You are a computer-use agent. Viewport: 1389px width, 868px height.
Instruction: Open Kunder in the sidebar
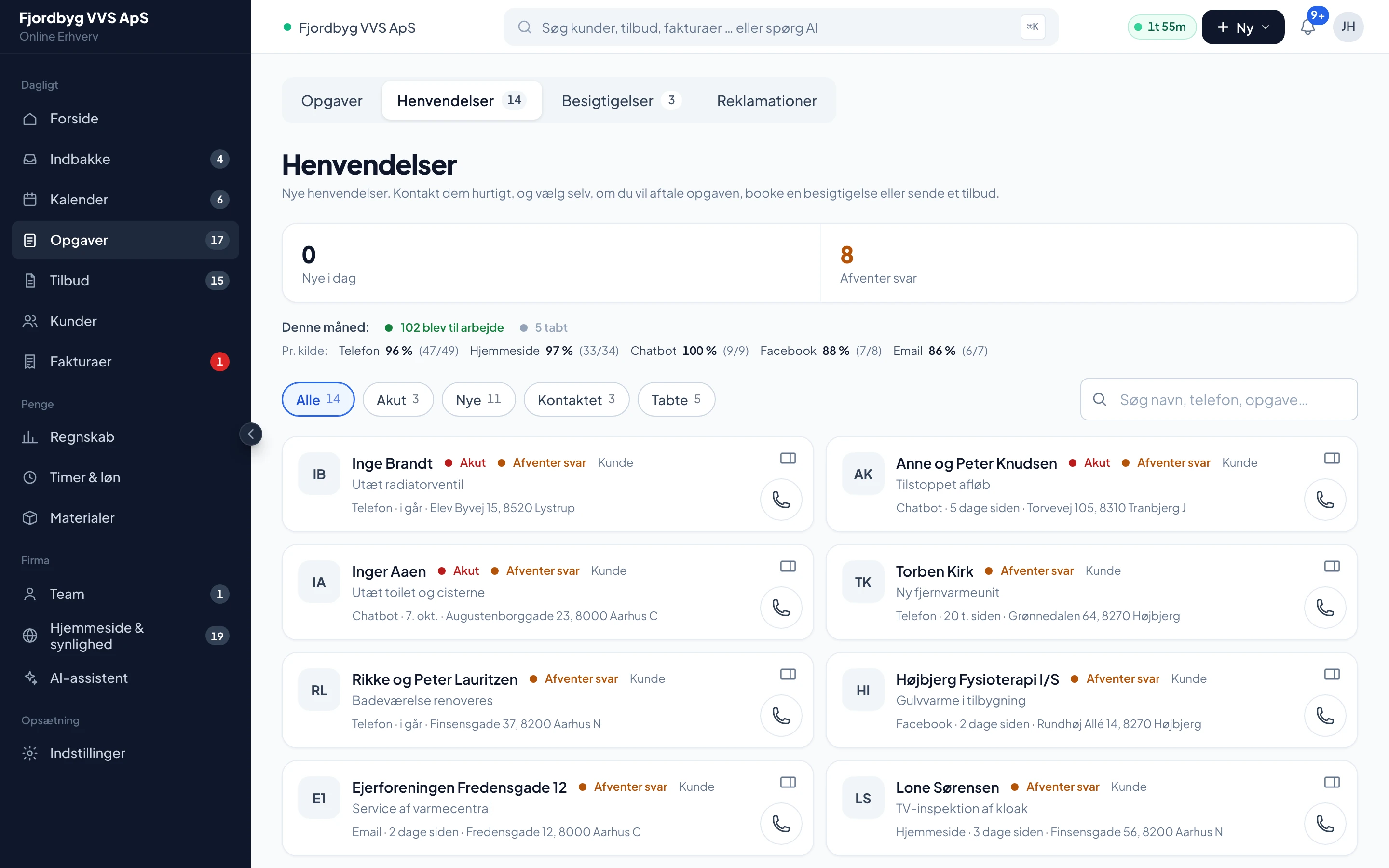[x=125, y=321]
